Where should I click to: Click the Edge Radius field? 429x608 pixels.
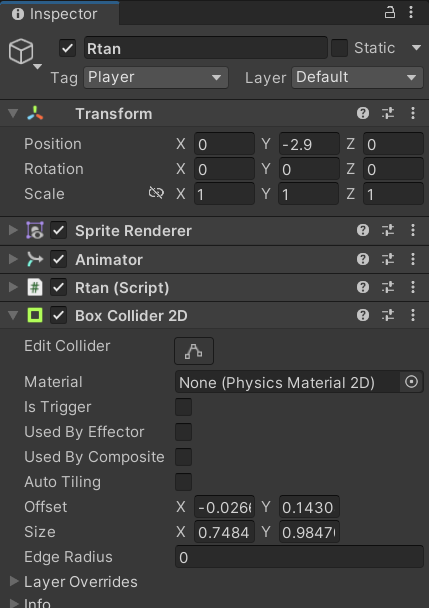click(299, 557)
